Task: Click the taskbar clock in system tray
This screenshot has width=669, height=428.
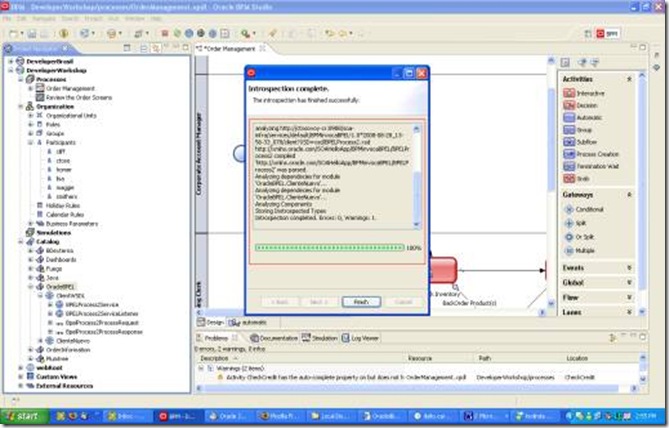Action: click(648, 416)
